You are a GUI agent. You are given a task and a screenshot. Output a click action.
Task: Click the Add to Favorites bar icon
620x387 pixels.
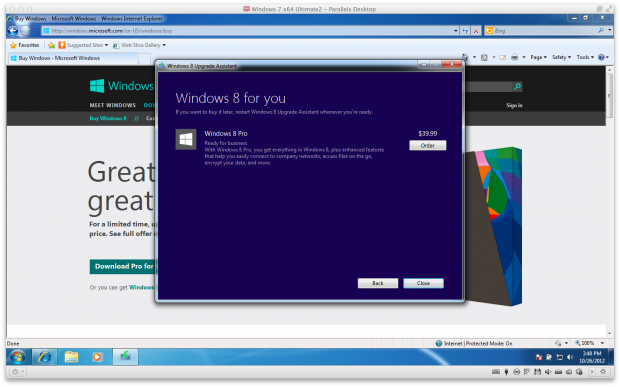[51, 45]
